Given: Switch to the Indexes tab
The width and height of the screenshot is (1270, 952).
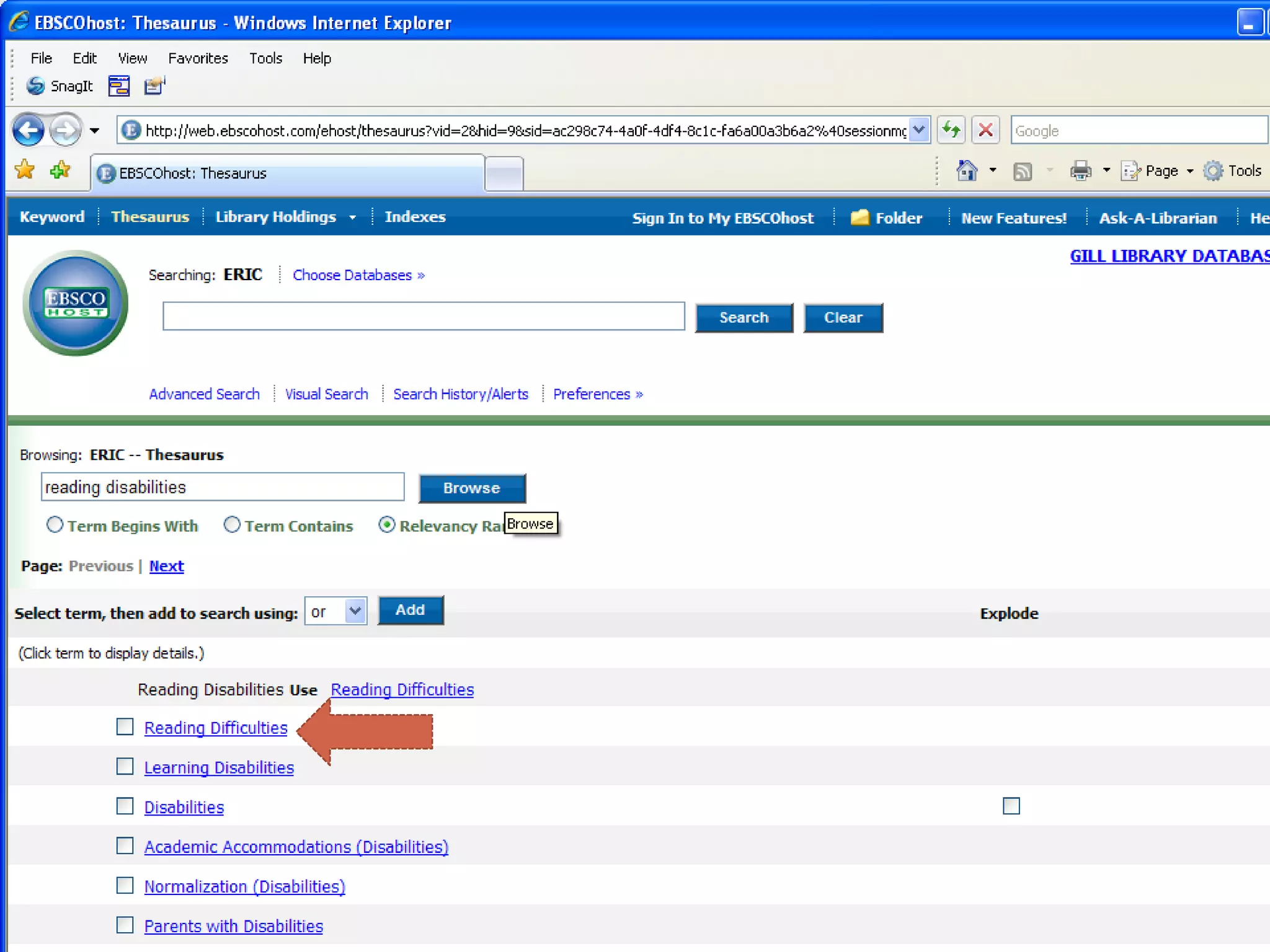Looking at the screenshot, I should tap(415, 217).
